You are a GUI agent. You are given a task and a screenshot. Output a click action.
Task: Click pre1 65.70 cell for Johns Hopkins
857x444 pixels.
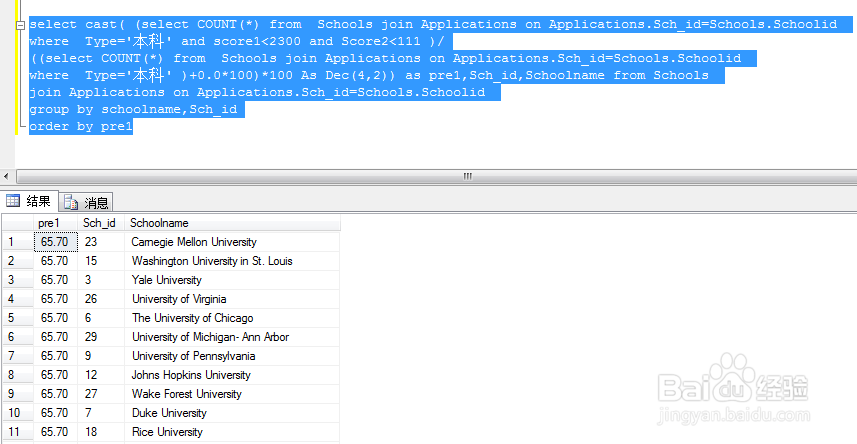[56, 375]
